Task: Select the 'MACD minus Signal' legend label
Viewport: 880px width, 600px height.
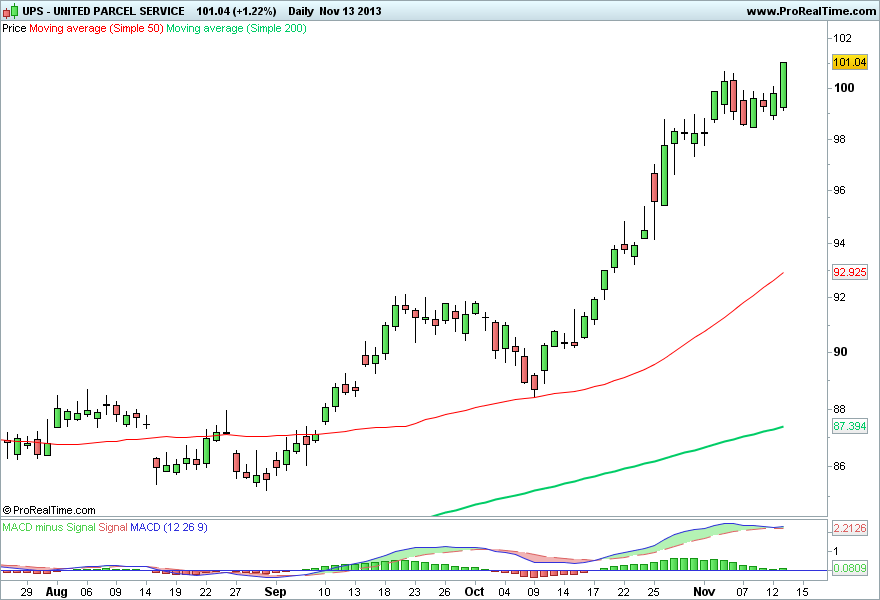Action: point(49,527)
